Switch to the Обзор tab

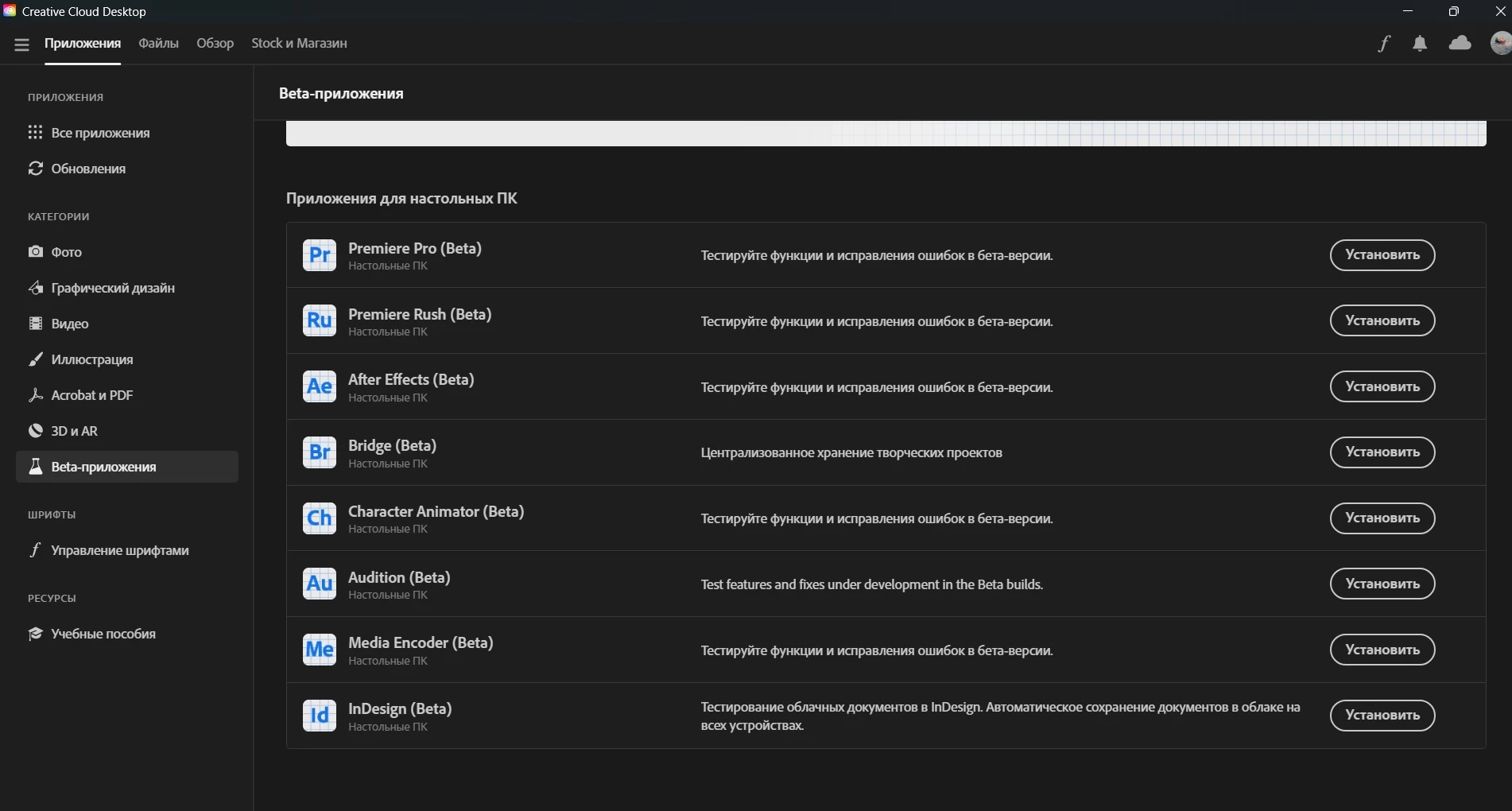click(x=215, y=43)
